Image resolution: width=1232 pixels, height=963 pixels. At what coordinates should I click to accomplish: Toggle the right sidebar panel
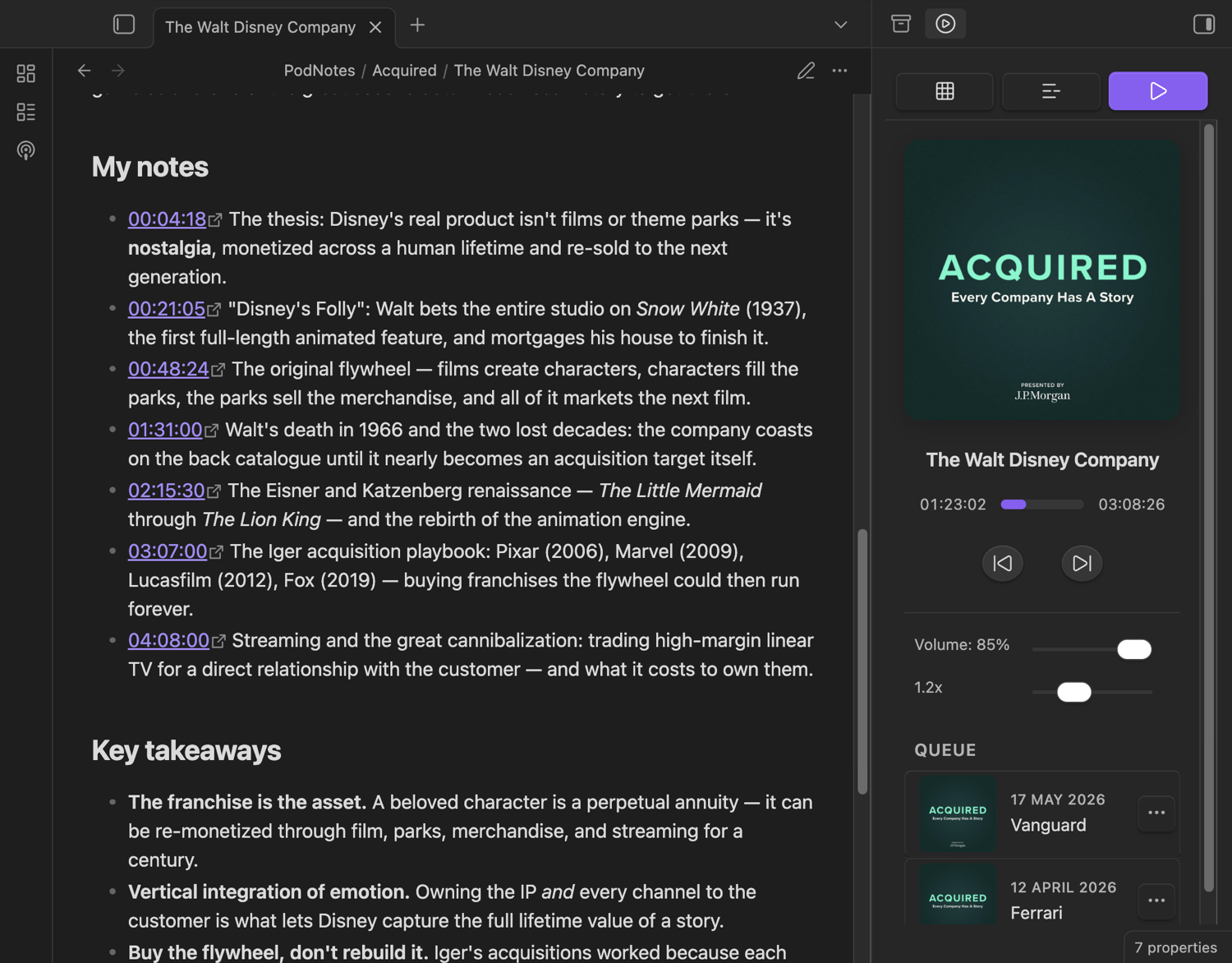(1204, 24)
